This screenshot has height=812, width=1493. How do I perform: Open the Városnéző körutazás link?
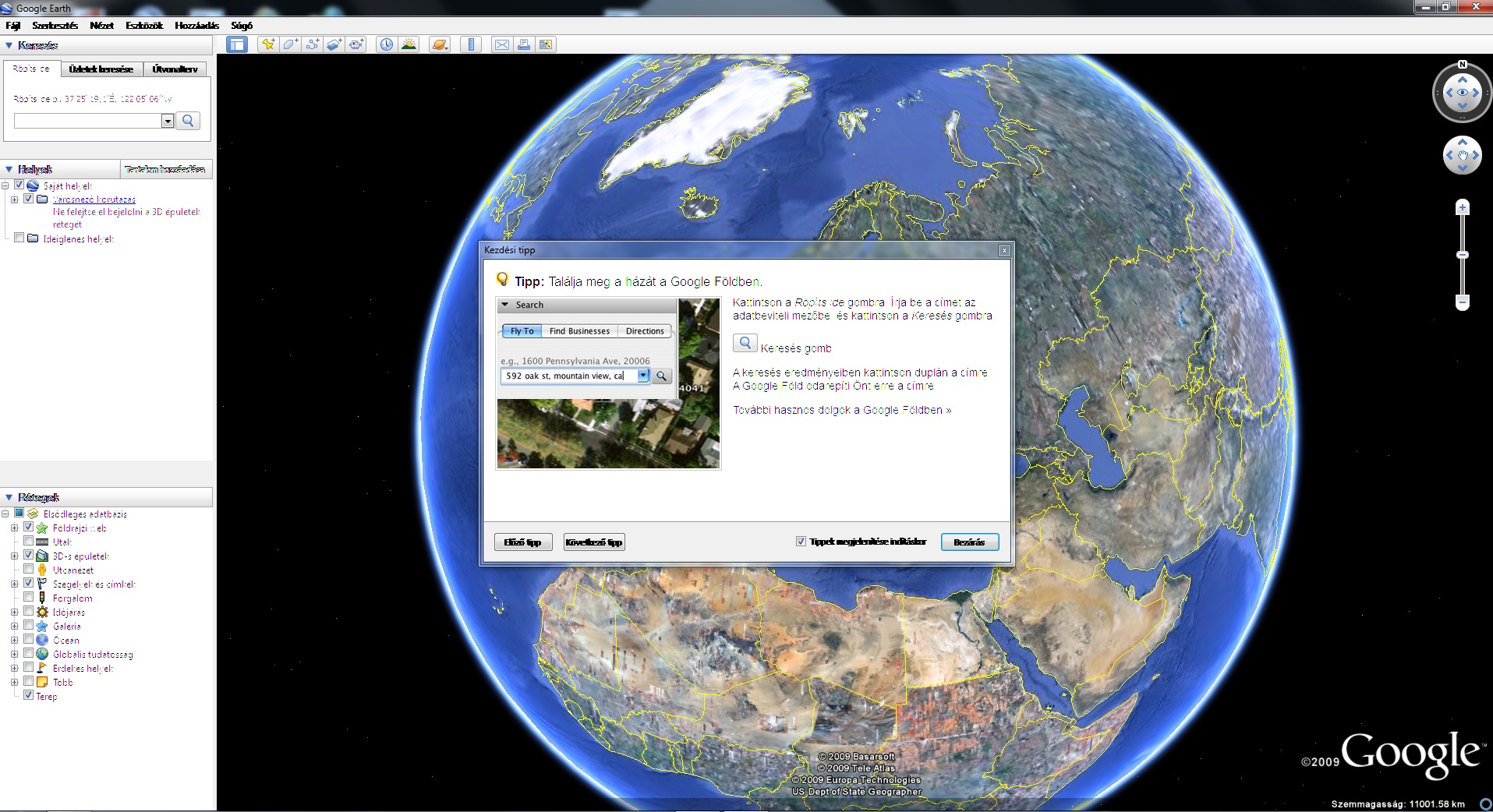coord(94,199)
